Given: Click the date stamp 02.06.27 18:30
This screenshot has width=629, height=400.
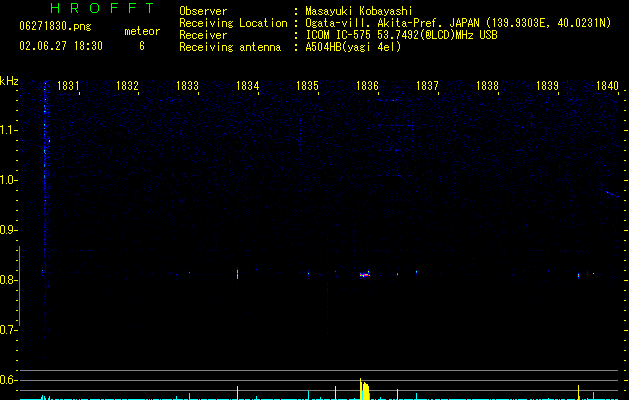Looking at the screenshot, I should pos(61,46).
